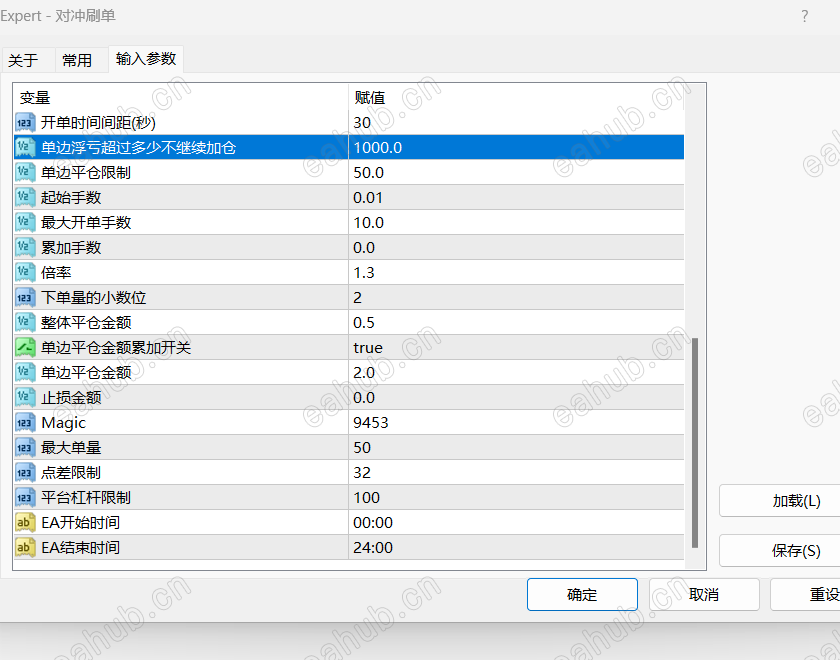Image resolution: width=840 pixels, height=660 pixels.
Task: Click the 重设 reset button
Action: pyautogui.click(x=806, y=595)
